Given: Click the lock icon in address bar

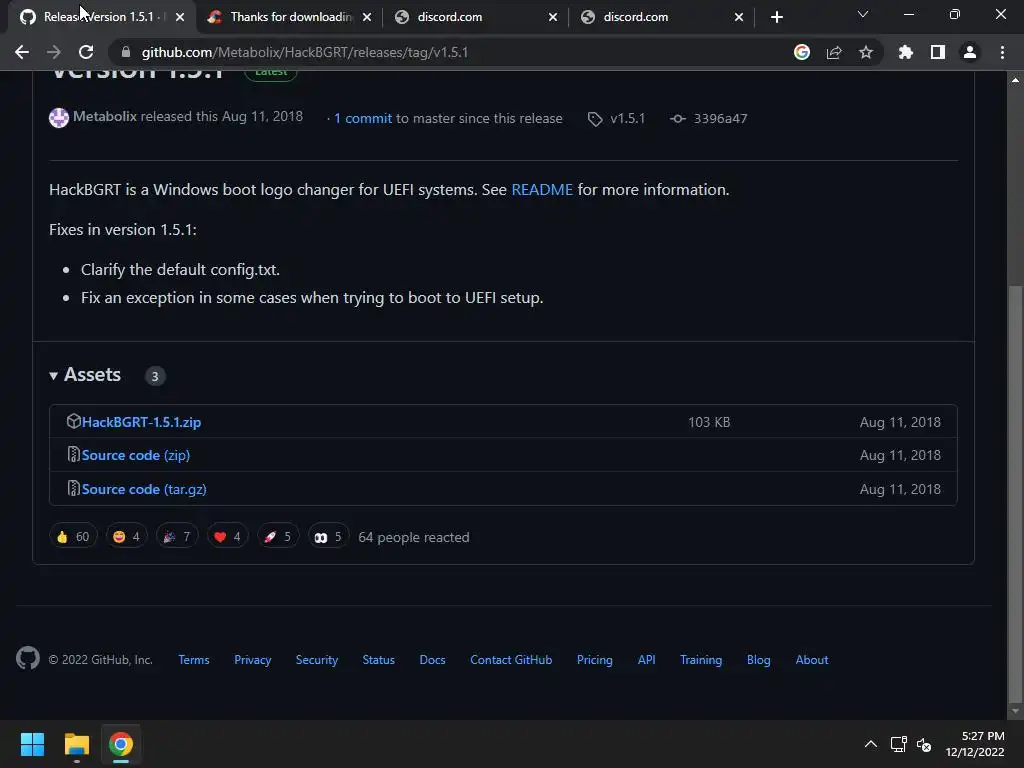Looking at the screenshot, I should (x=126, y=52).
